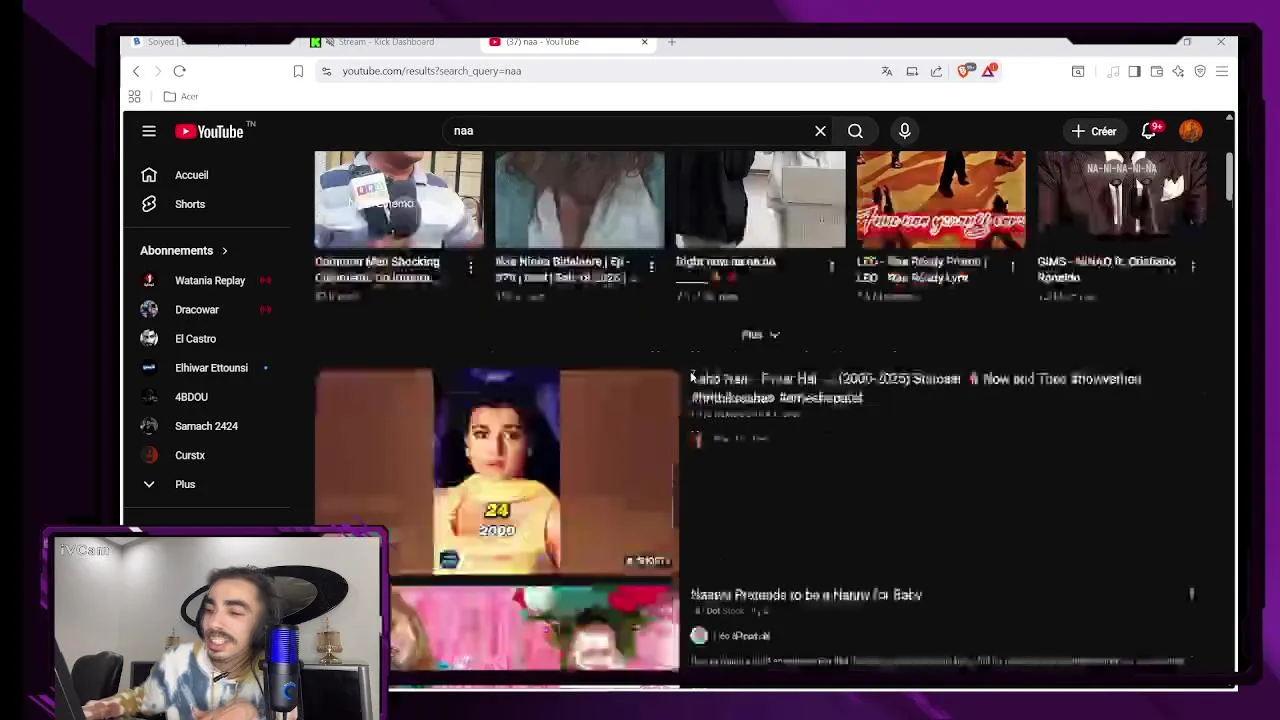Click the magnifier search button
1280x720 pixels.
point(855,131)
